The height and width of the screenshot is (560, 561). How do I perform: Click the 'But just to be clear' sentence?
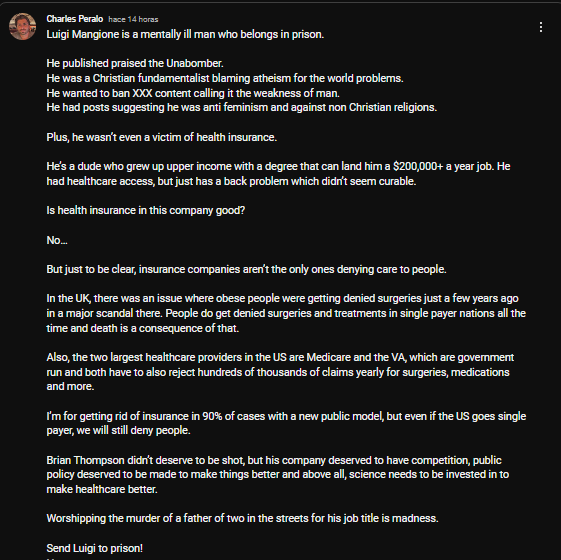point(247,269)
